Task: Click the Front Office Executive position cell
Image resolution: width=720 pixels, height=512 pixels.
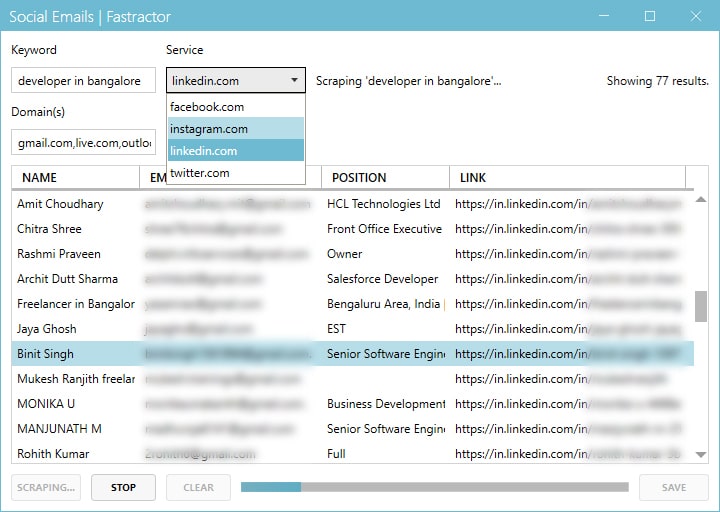Action: 384,229
